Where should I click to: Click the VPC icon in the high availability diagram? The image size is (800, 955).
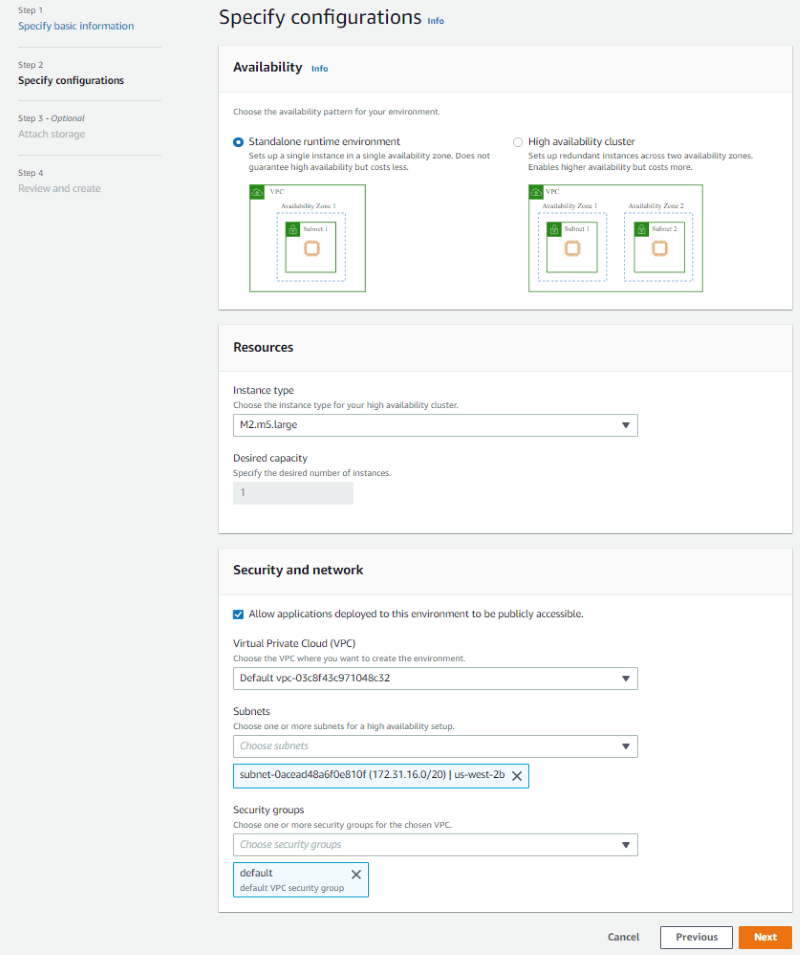click(535, 192)
